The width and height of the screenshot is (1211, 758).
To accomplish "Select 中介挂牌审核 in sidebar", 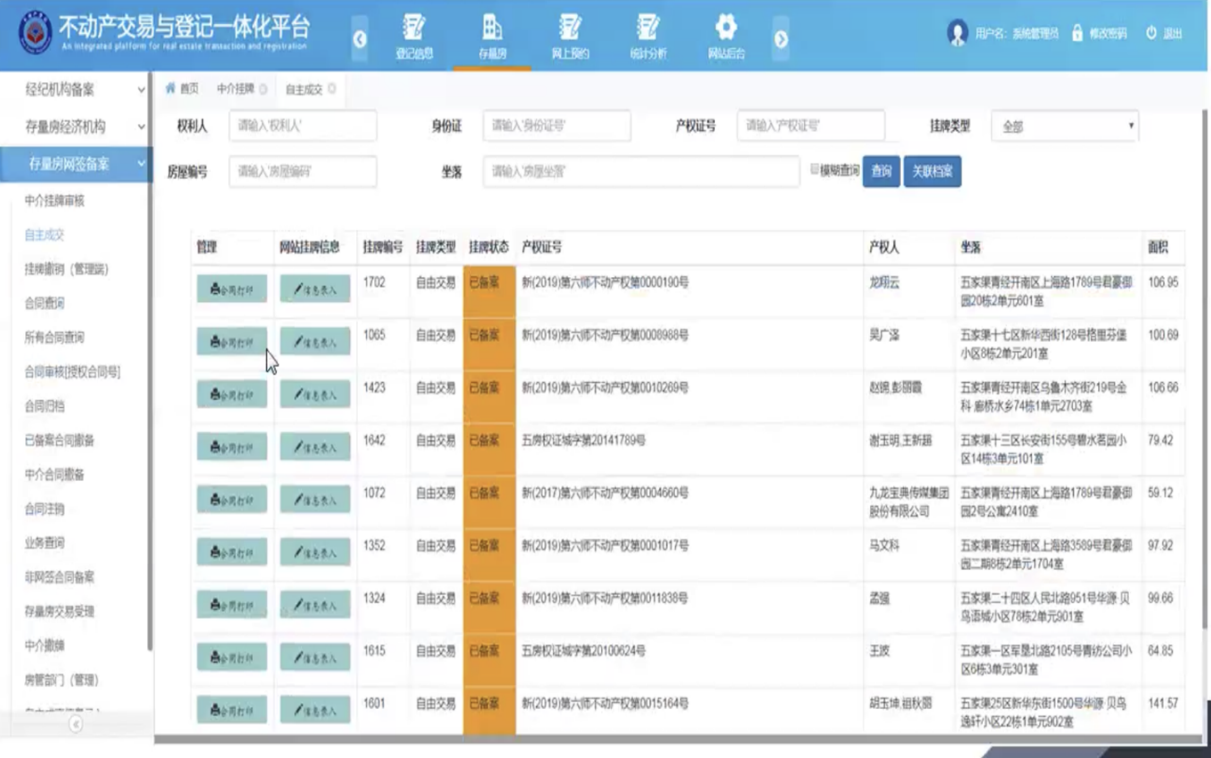I will [x=54, y=201].
